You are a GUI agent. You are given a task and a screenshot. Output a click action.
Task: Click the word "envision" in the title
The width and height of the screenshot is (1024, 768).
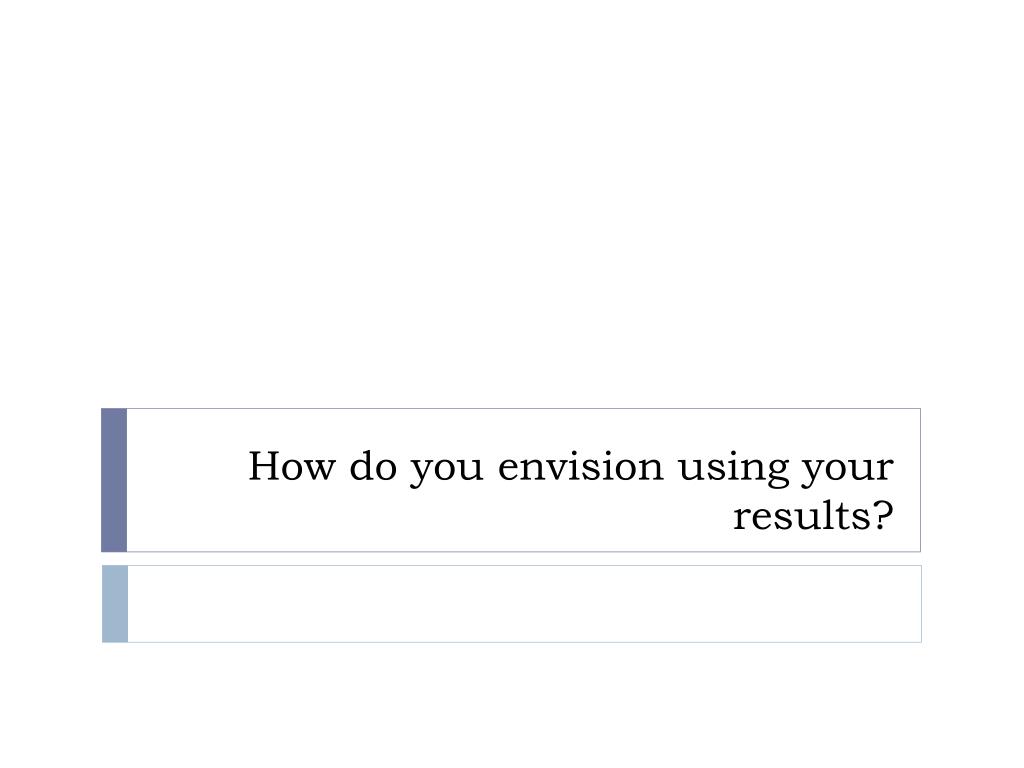point(580,466)
